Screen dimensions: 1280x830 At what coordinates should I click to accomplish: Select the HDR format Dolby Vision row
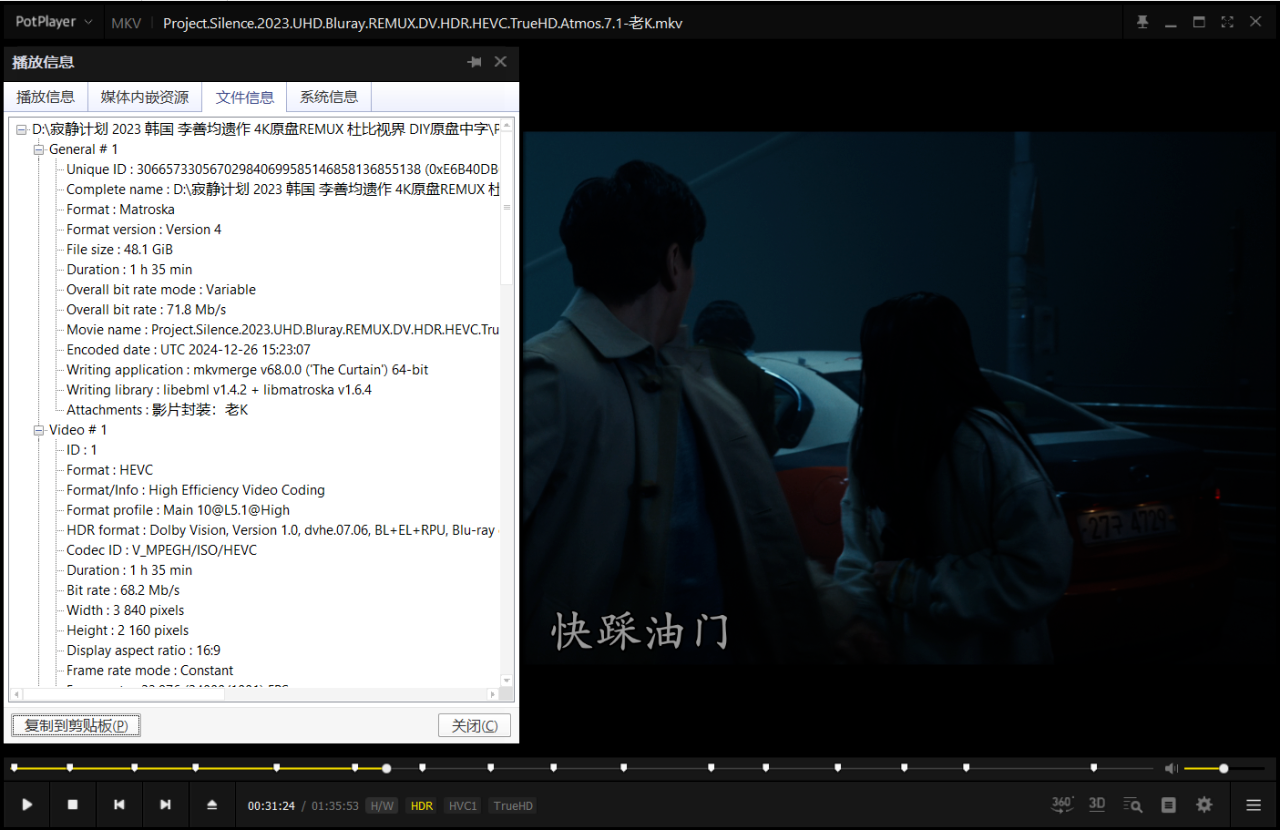[x=282, y=530]
